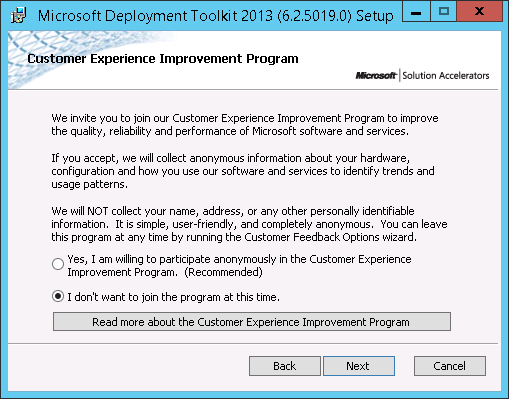
Task: Click the paragraph starting 'We invite you to join'
Action: point(245,125)
